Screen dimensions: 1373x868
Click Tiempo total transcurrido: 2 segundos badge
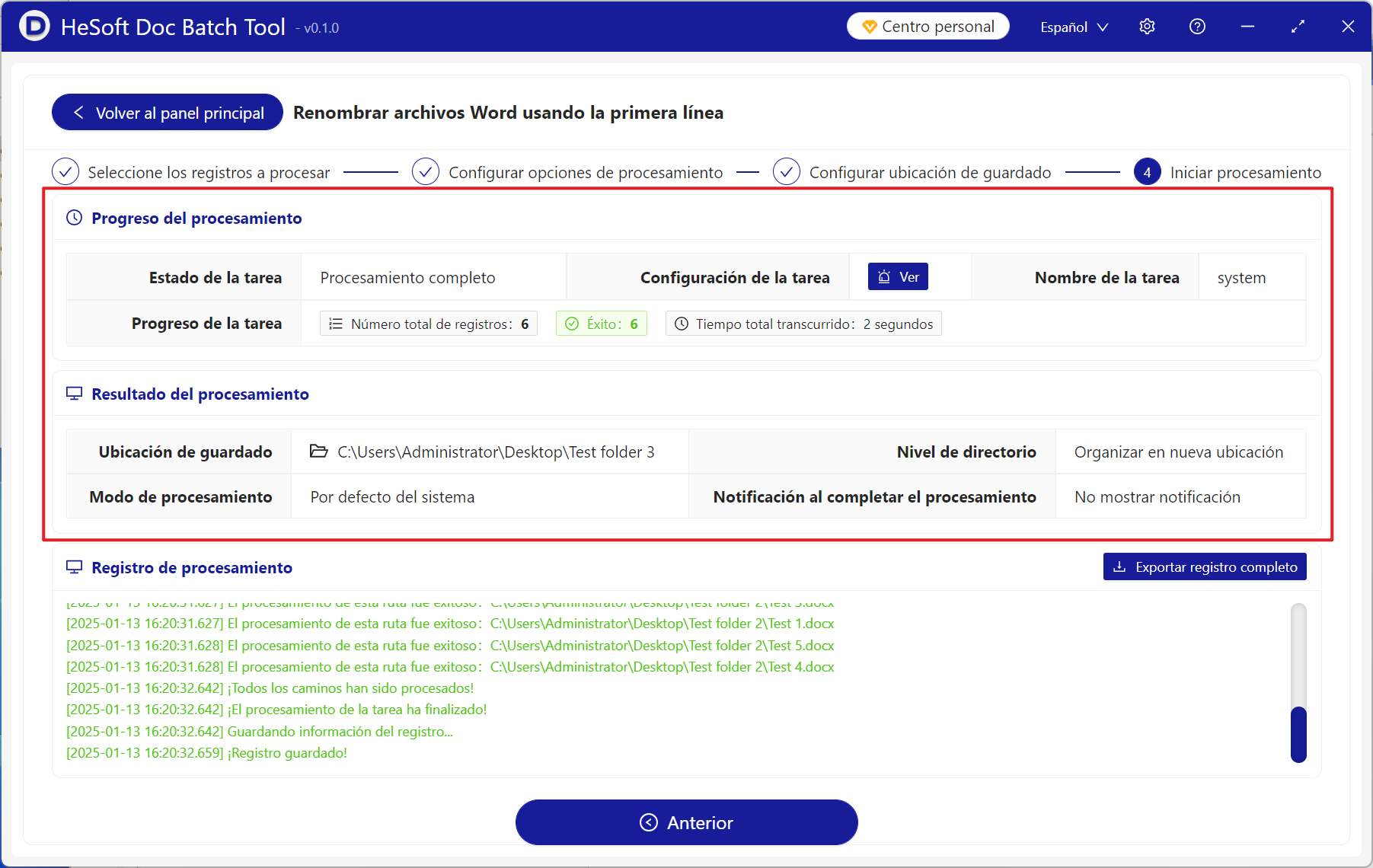tap(803, 324)
